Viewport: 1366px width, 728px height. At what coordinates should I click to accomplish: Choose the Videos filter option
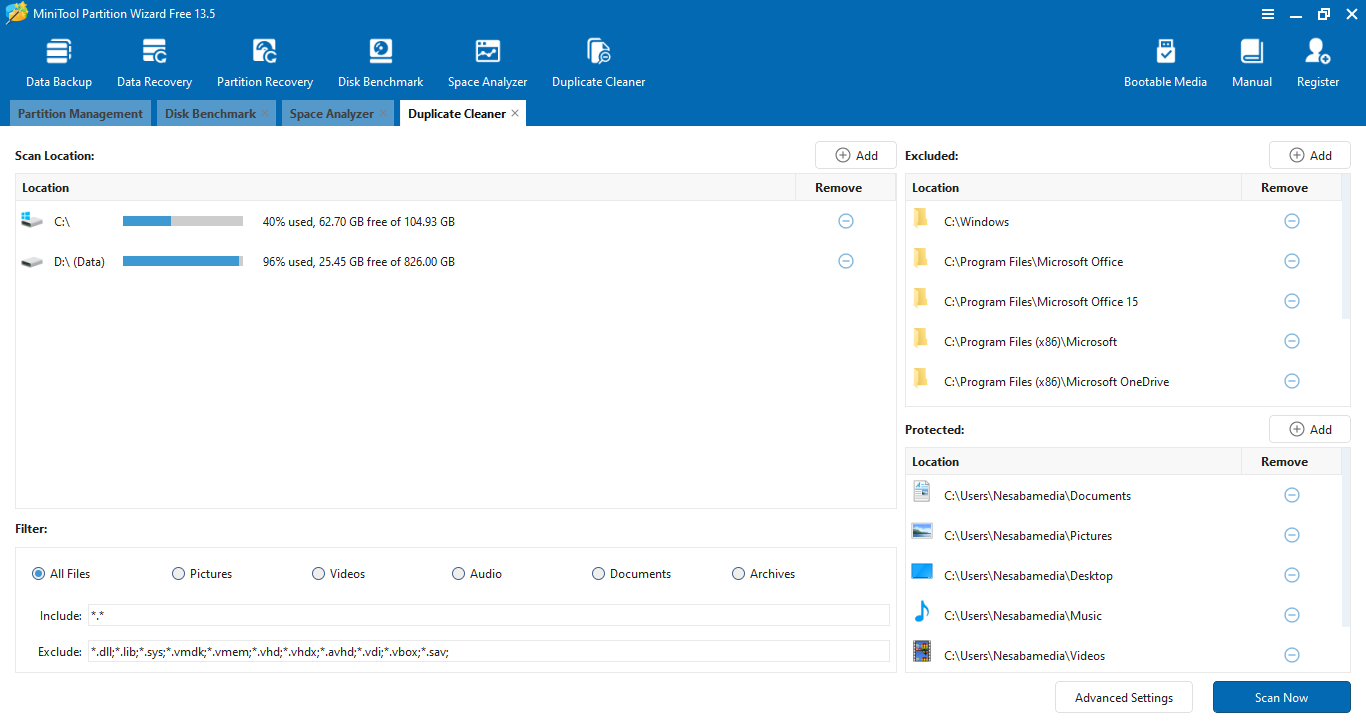pyautogui.click(x=319, y=574)
